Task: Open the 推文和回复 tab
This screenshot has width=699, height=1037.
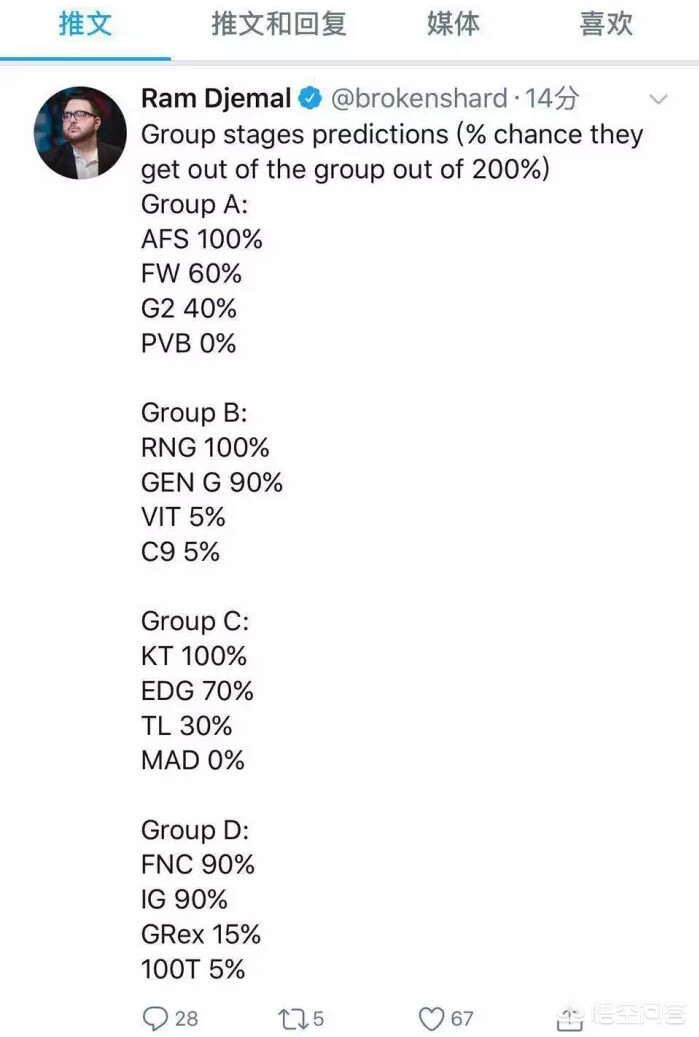Action: coord(279,24)
